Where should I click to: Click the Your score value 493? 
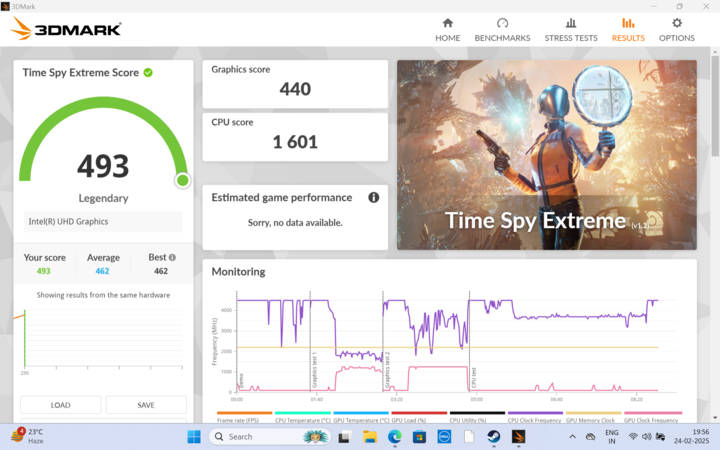(44, 271)
